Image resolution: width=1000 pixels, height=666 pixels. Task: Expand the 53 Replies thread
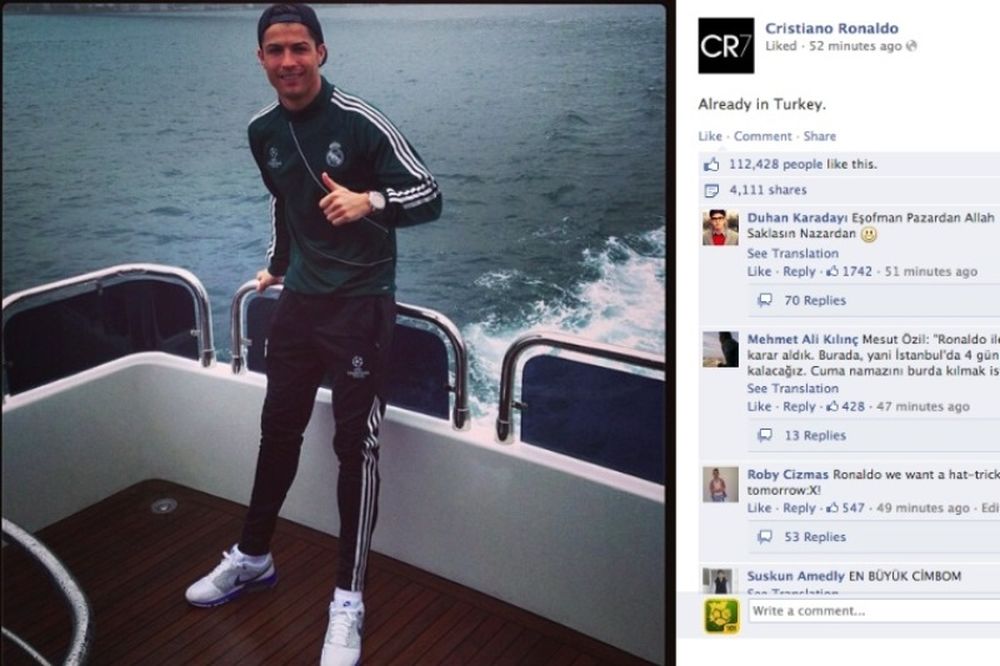(x=815, y=536)
